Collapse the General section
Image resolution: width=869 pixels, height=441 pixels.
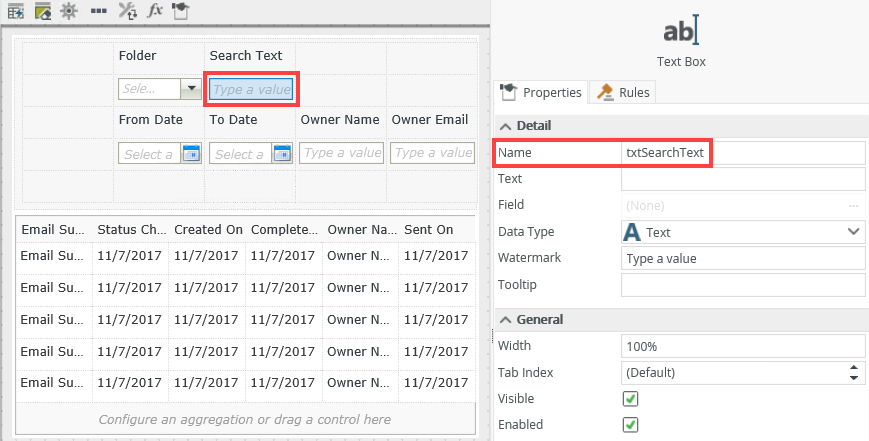[505, 320]
